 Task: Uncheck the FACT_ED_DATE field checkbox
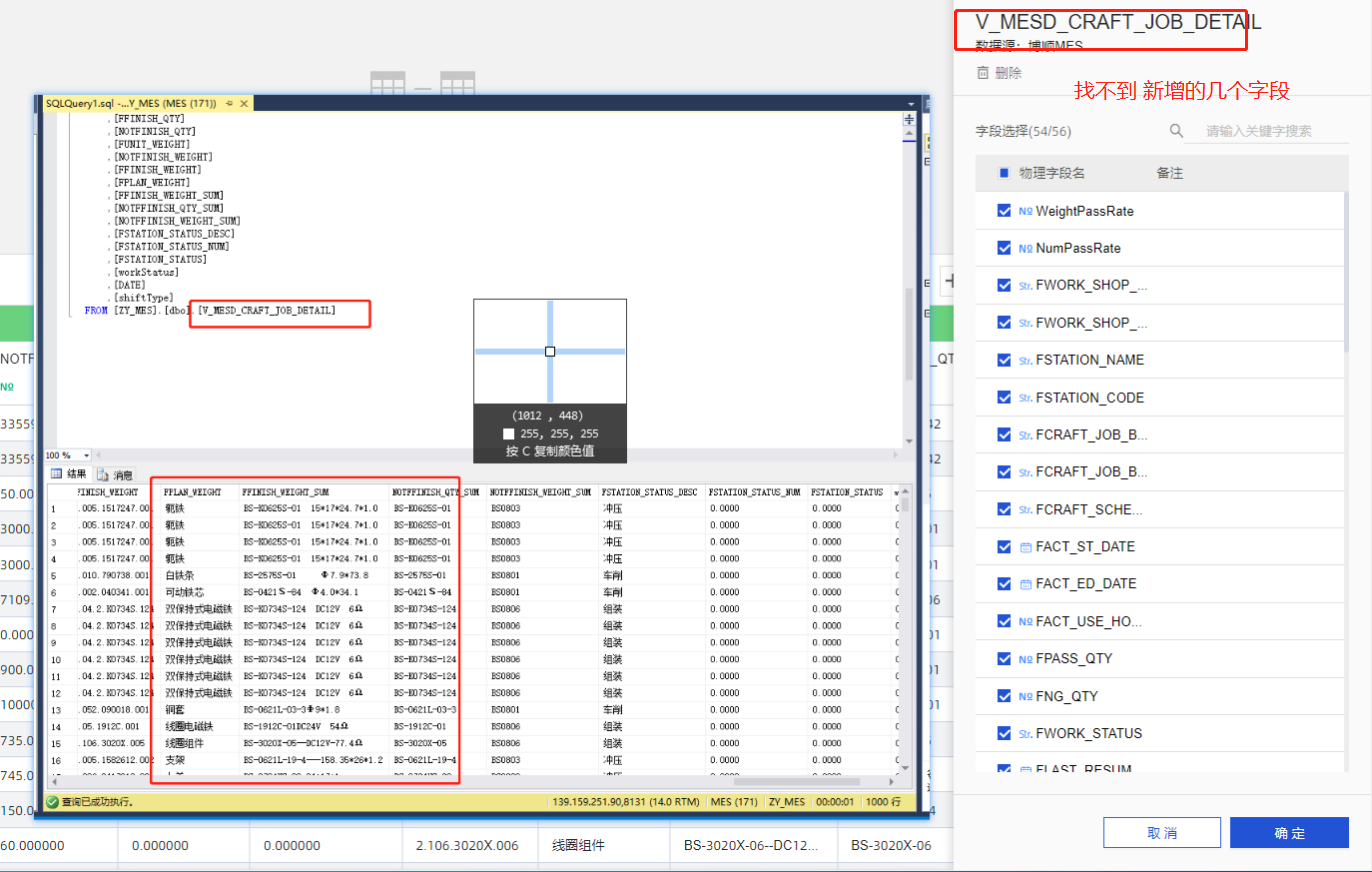coord(1004,584)
